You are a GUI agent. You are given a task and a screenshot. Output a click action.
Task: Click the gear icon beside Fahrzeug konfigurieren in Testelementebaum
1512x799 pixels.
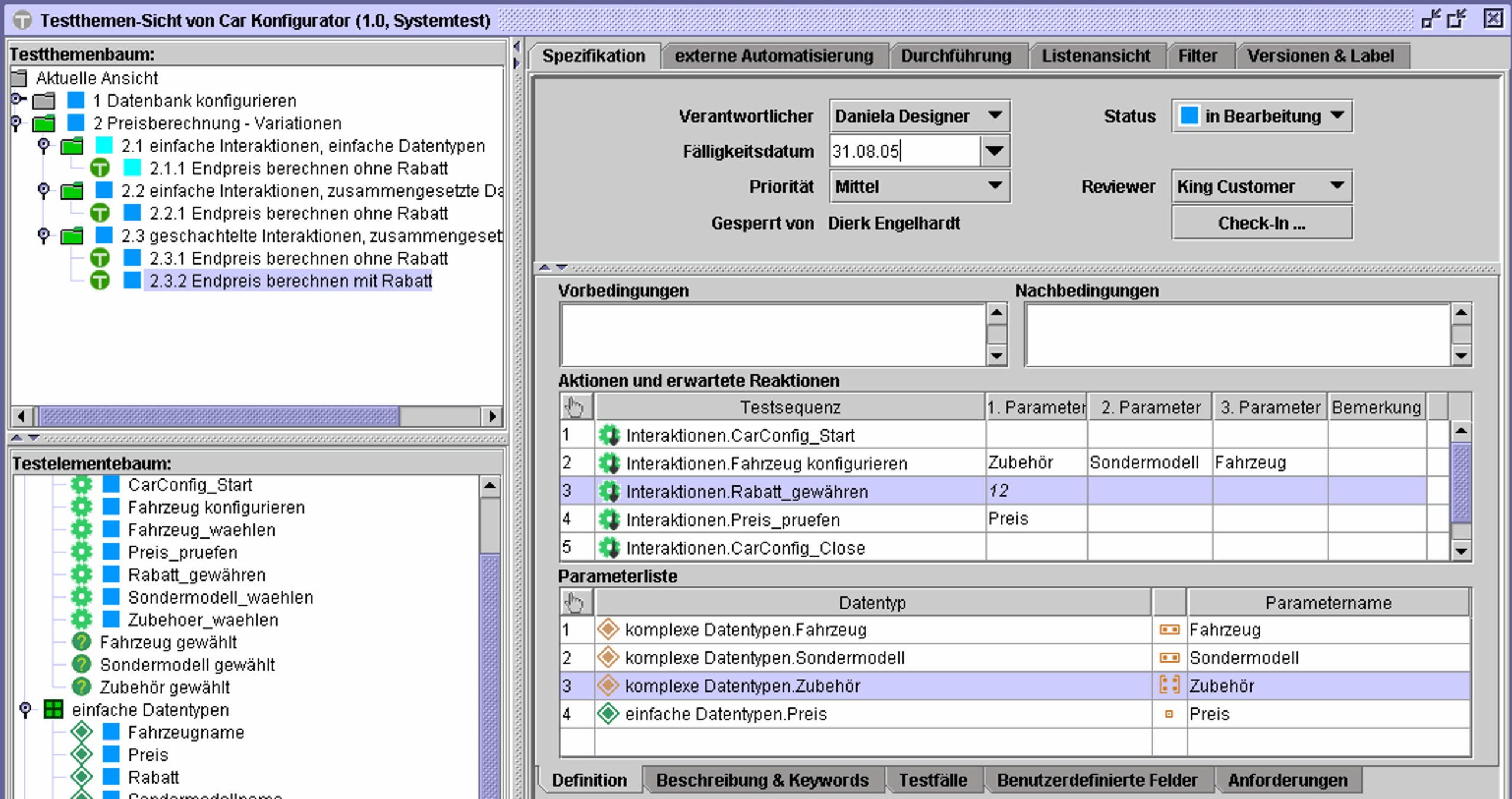point(82,507)
